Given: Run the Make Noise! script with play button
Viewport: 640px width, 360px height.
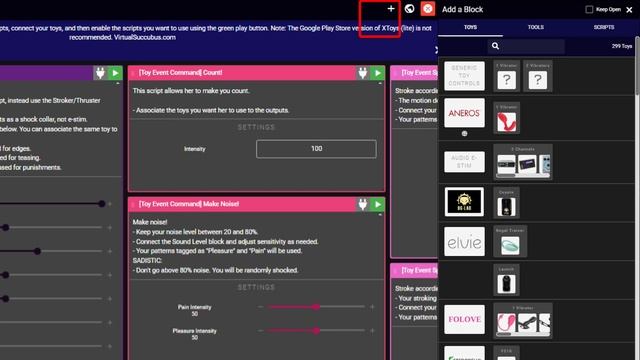Looking at the screenshot, I should pyautogui.click(x=378, y=204).
